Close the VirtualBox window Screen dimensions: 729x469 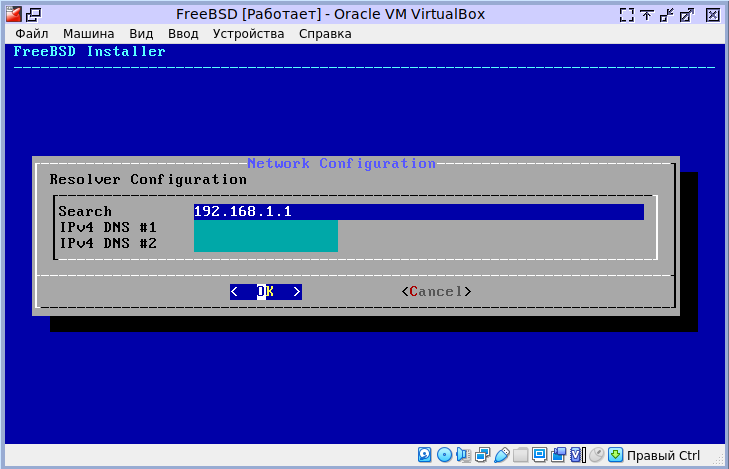point(713,15)
